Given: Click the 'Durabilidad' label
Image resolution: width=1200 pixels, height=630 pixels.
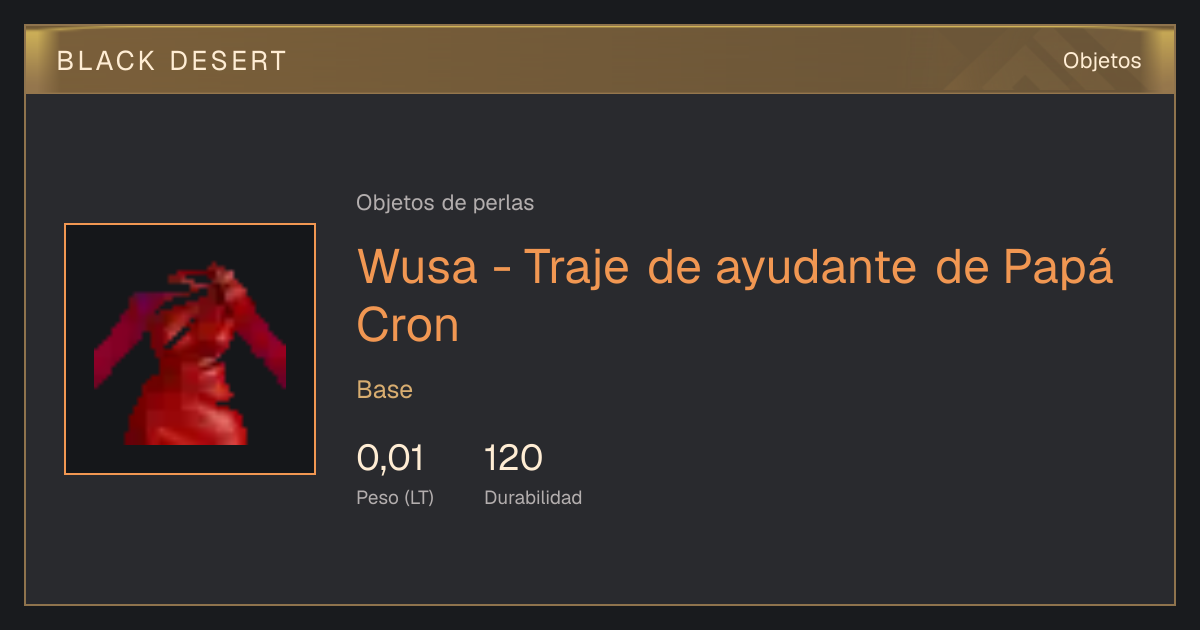Looking at the screenshot, I should point(533,497).
